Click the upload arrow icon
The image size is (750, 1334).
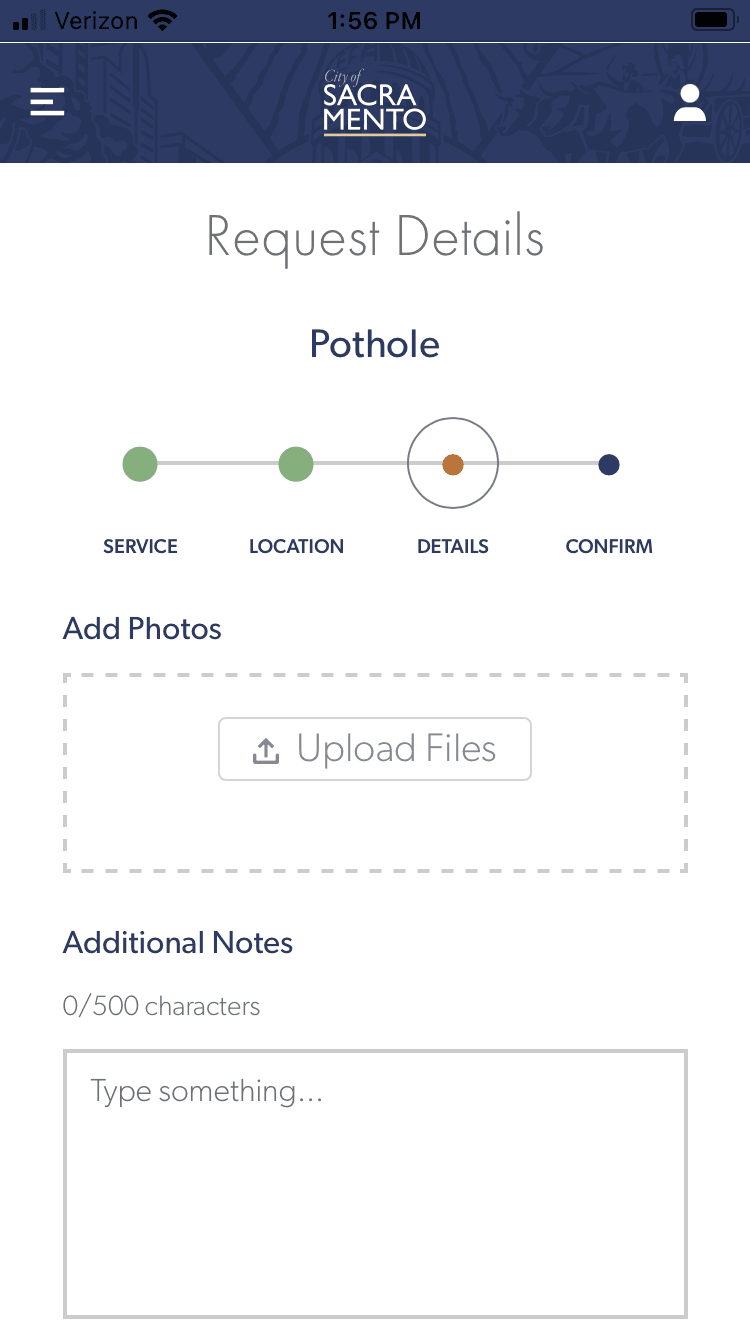coord(265,750)
